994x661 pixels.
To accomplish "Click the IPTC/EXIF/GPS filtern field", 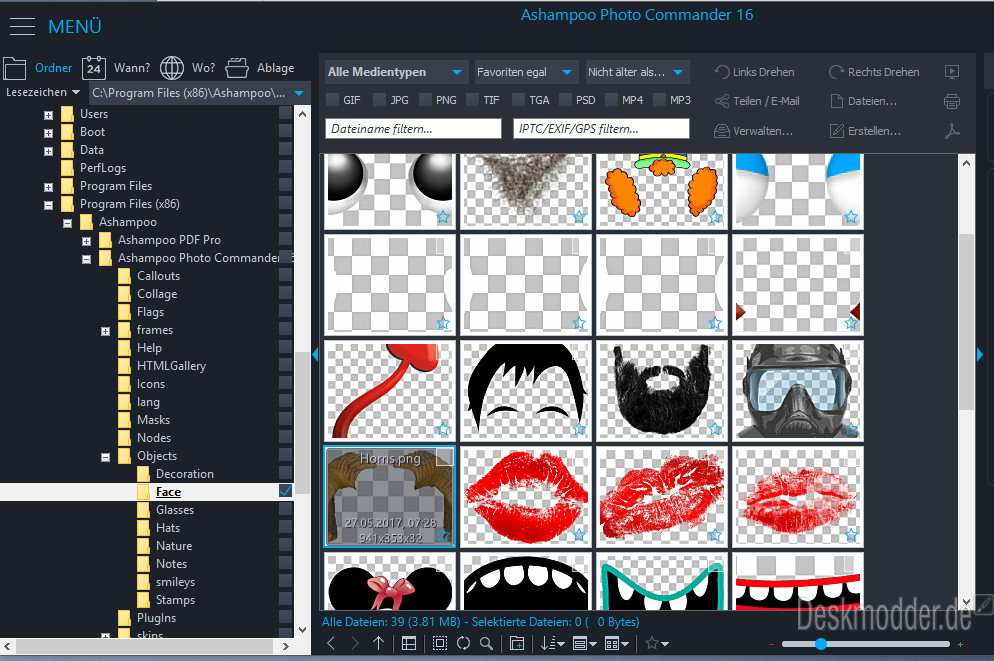I will (601, 129).
